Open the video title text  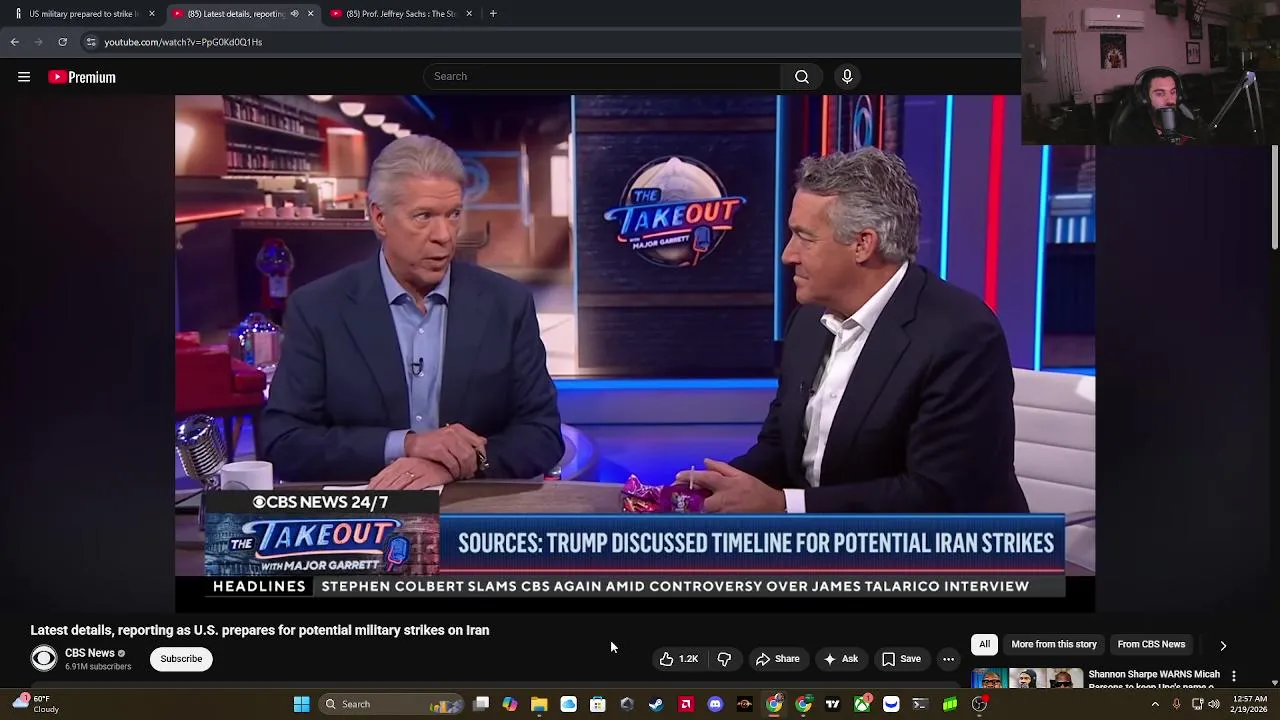pyautogui.click(x=260, y=630)
